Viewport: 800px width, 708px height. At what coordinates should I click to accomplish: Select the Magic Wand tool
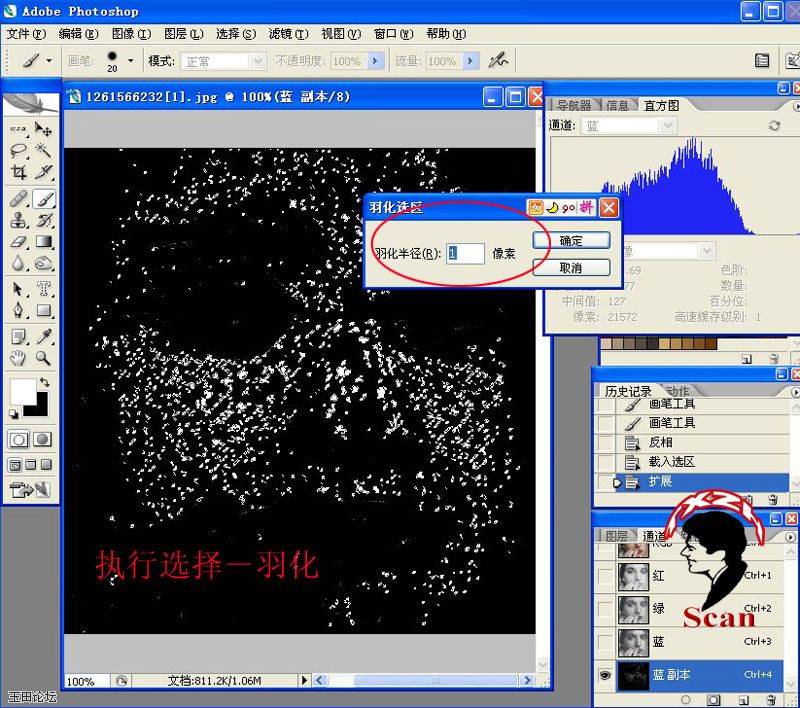[43, 150]
